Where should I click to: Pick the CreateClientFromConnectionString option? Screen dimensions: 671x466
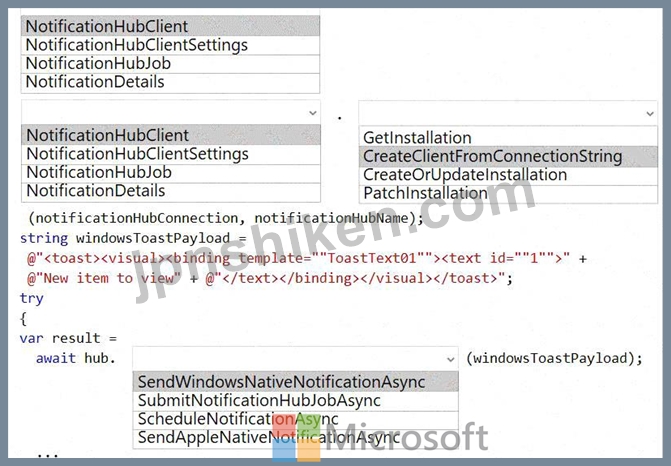pyautogui.click(x=508, y=156)
